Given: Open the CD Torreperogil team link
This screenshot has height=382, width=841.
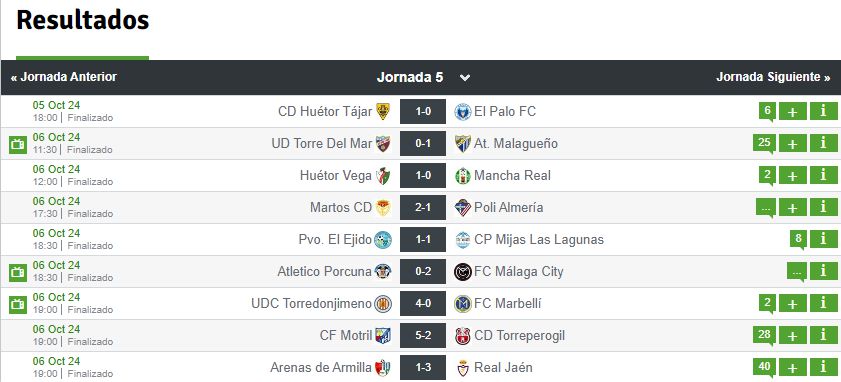Looking at the screenshot, I should tap(519, 336).
